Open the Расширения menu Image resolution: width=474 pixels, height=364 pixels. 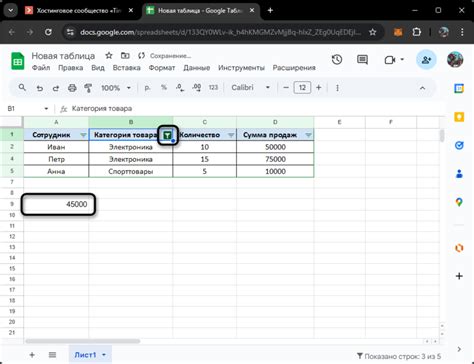click(x=294, y=68)
